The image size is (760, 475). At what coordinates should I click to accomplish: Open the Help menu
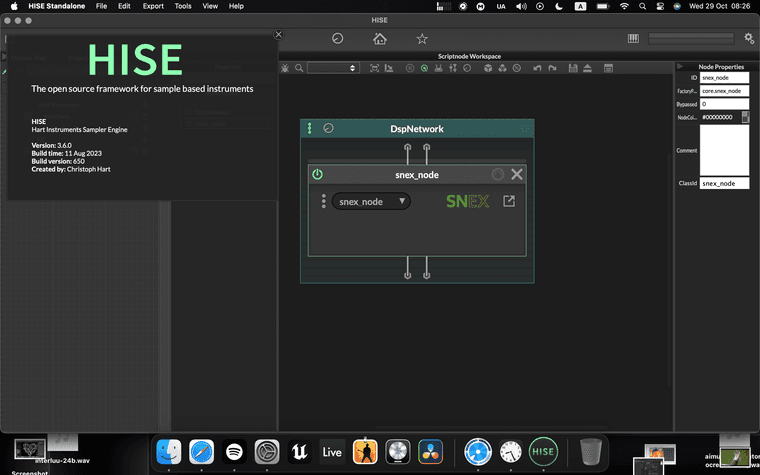pos(236,6)
